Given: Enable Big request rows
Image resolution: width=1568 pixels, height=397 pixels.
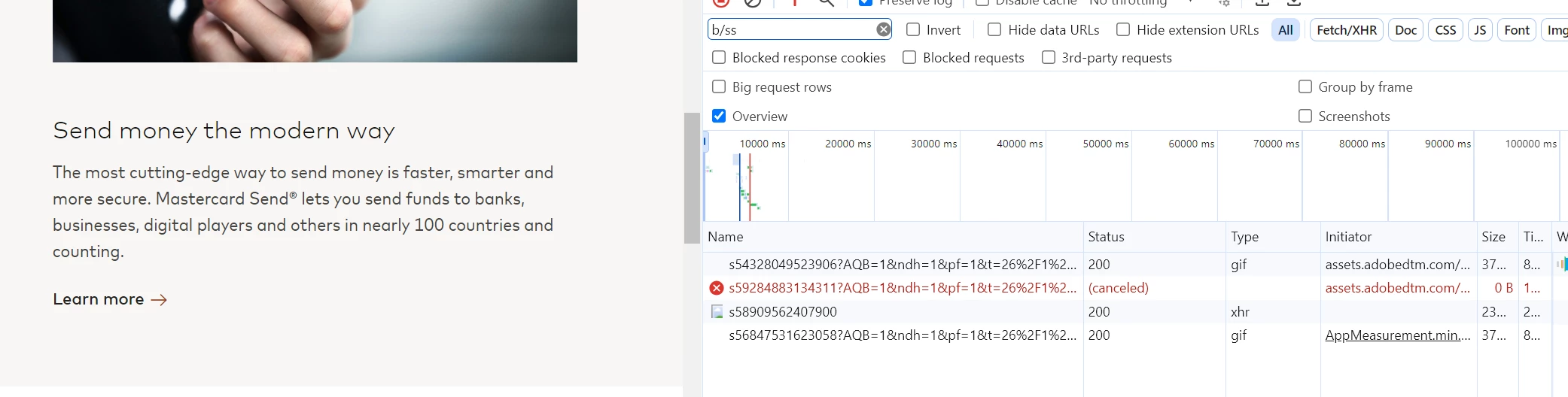Looking at the screenshot, I should coord(719,86).
